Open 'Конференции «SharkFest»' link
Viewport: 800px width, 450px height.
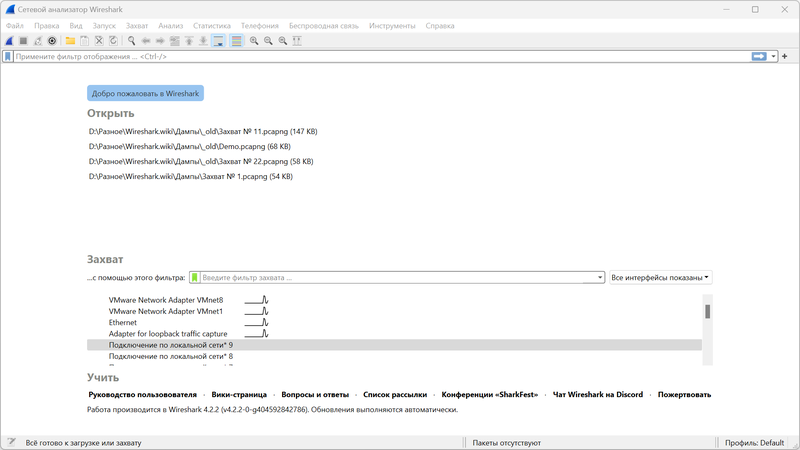pyautogui.click(x=490, y=394)
